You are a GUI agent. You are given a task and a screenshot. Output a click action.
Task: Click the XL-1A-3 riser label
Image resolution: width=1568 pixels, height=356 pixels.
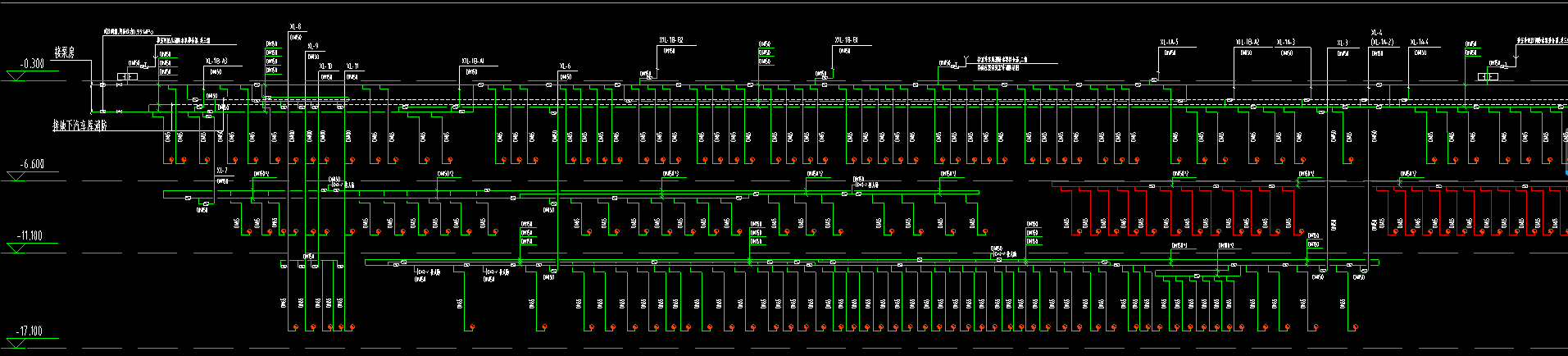(1286, 42)
